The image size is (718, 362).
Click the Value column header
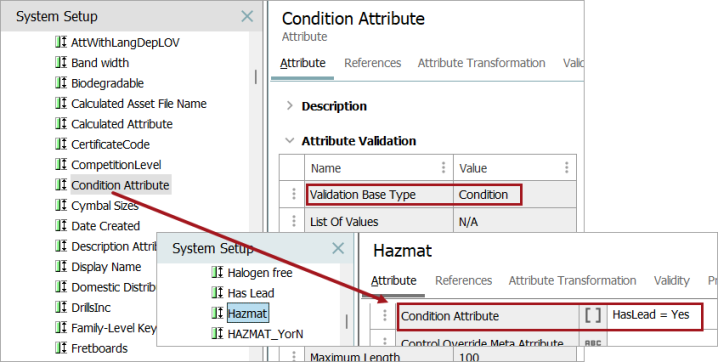(515, 168)
